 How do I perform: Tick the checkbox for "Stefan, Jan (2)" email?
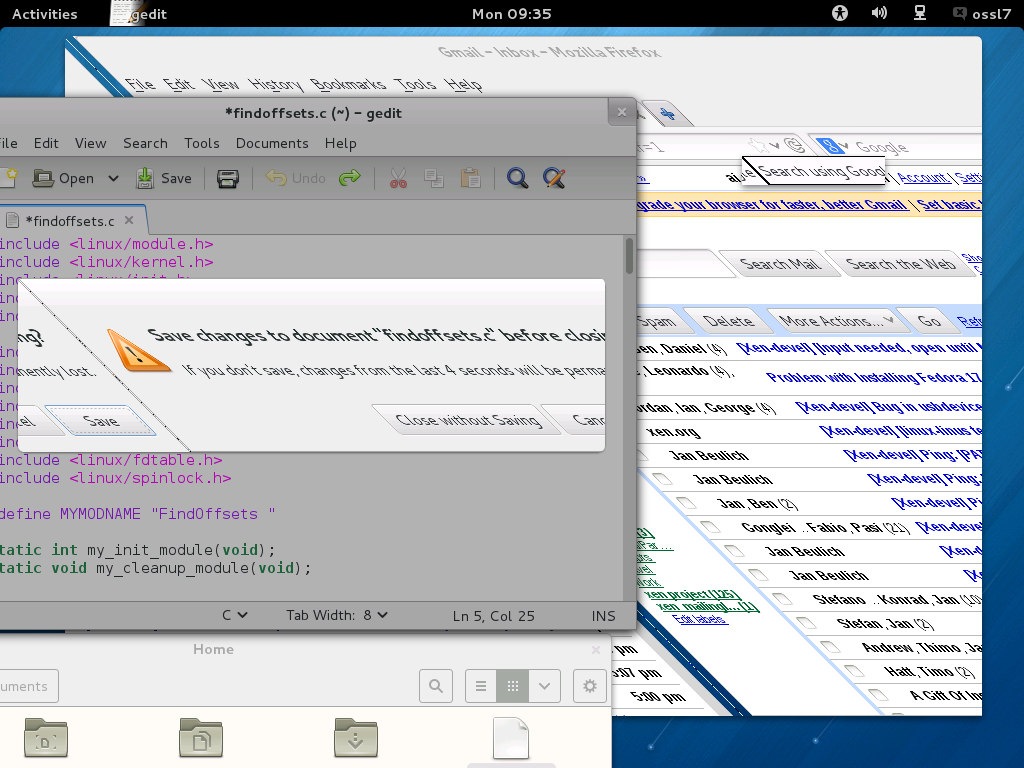[807, 622]
